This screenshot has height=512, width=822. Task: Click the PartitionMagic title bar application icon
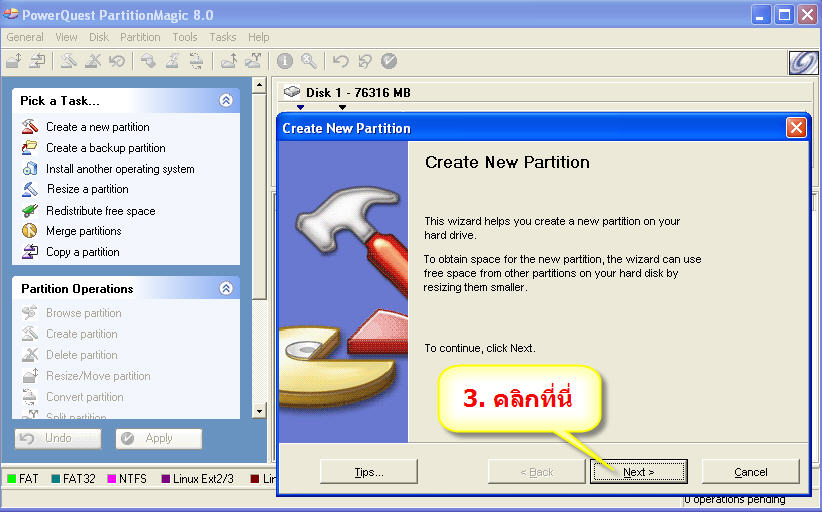click(x=10, y=14)
